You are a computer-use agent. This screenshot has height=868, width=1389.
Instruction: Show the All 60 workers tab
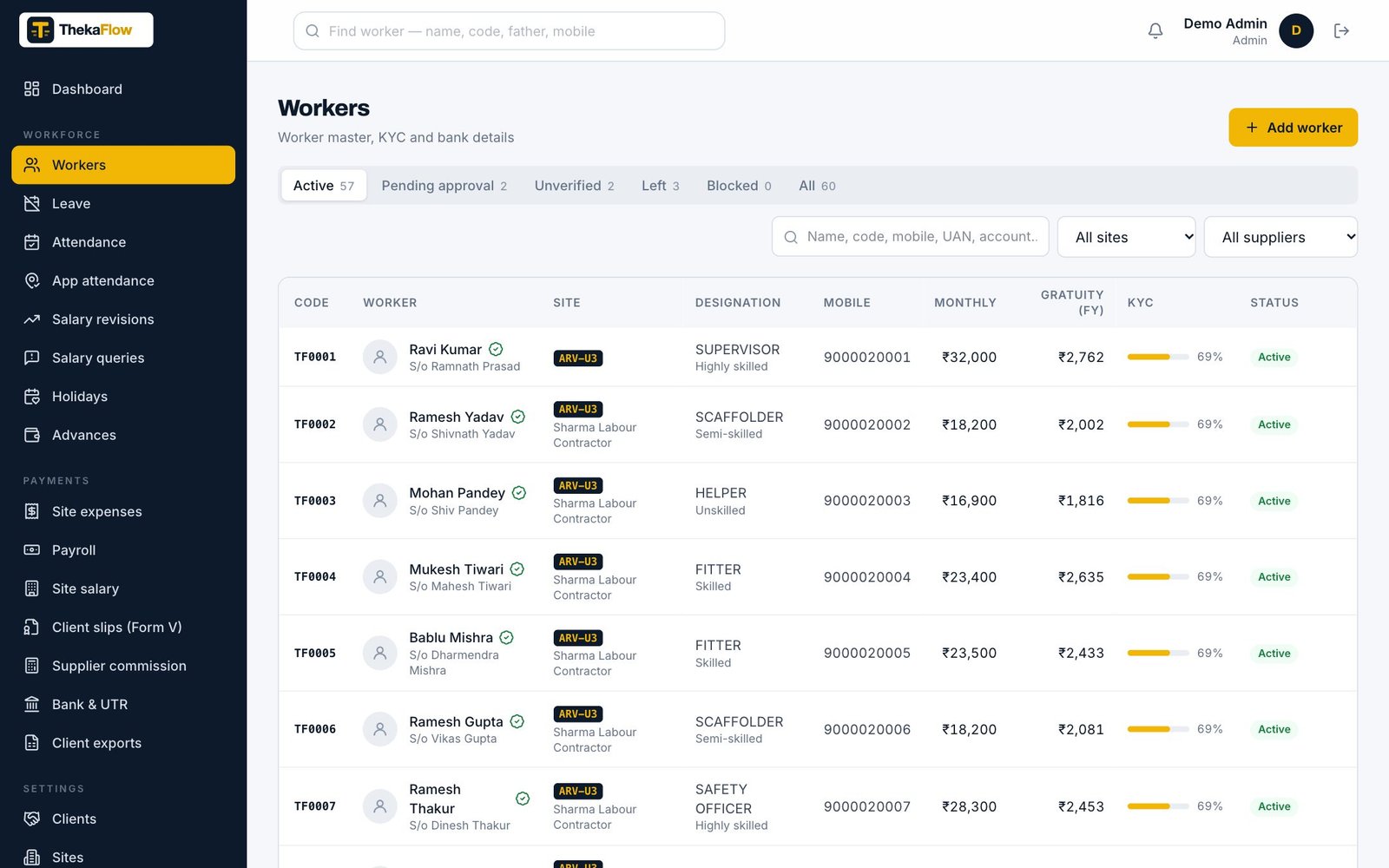pos(817,186)
